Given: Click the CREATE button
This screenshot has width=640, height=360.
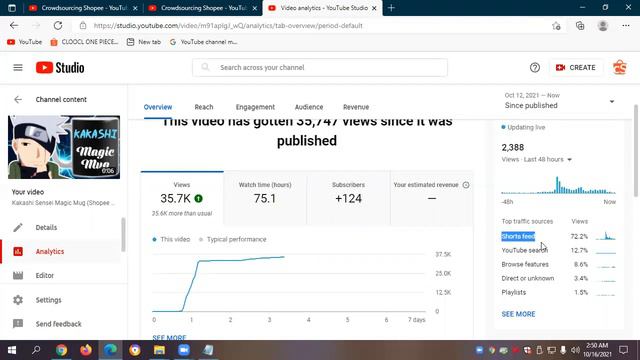Looking at the screenshot, I should click(576, 68).
